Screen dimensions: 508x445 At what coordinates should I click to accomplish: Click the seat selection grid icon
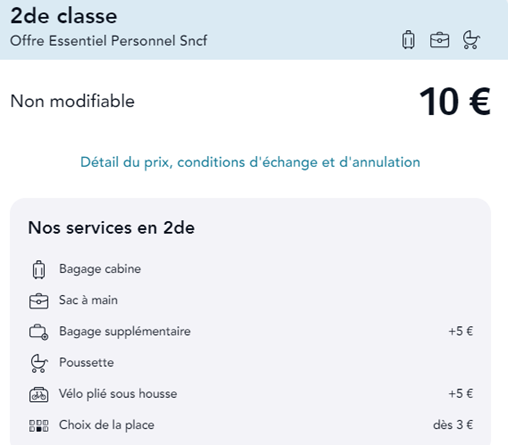[x=39, y=426]
